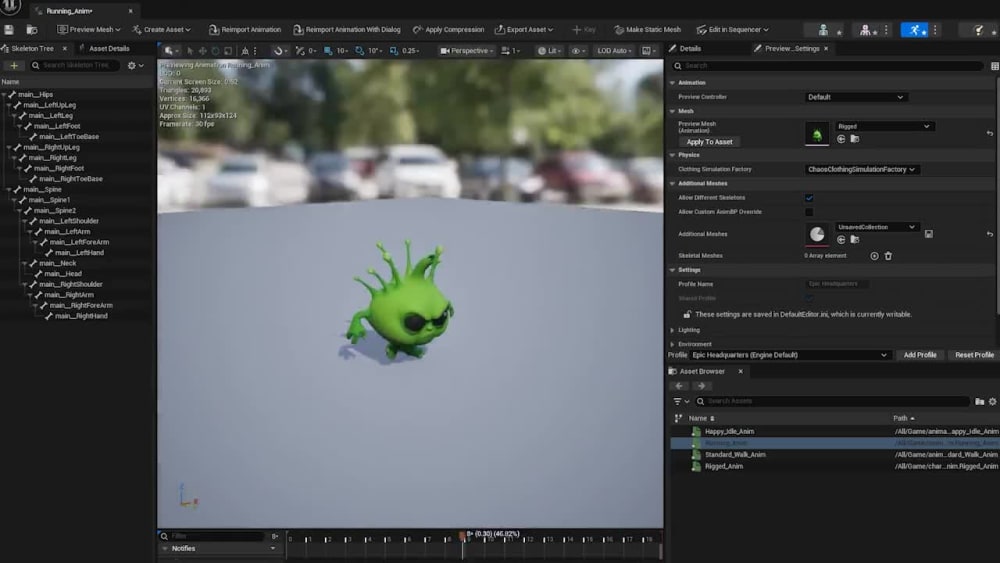Open the animation editor mode icon

point(915,30)
